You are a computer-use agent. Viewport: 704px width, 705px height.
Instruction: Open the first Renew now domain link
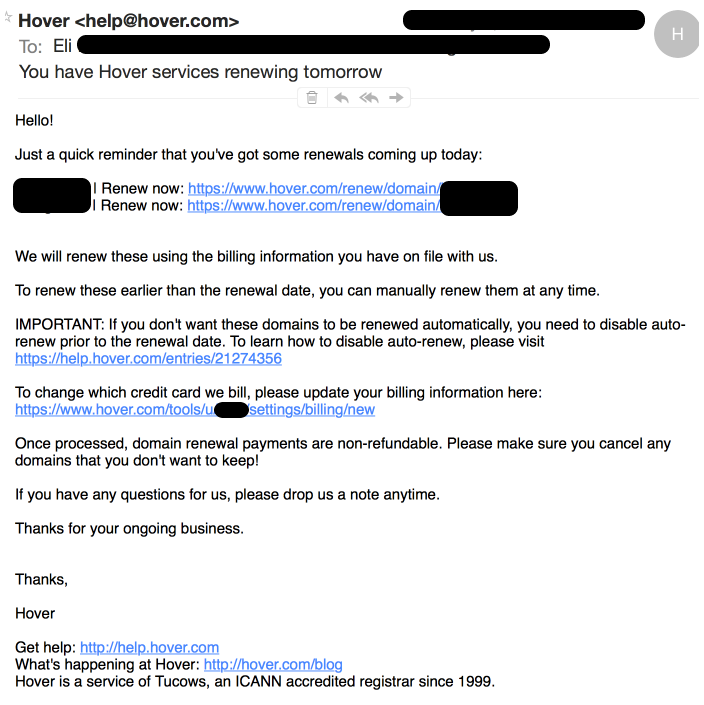pyautogui.click(x=314, y=188)
